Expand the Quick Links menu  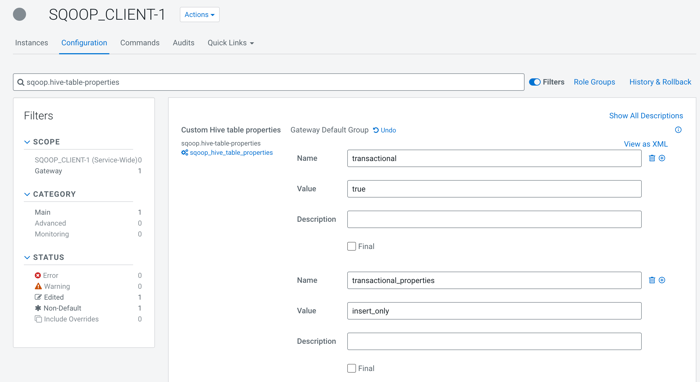230,43
